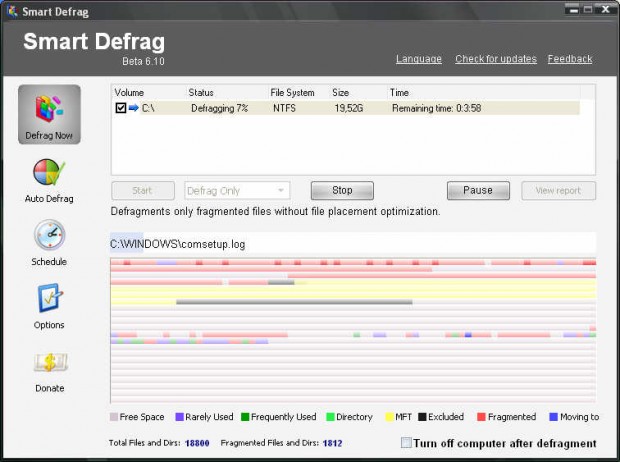Click the Directory legend swatch
The height and width of the screenshot is (462, 620).
[331, 417]
